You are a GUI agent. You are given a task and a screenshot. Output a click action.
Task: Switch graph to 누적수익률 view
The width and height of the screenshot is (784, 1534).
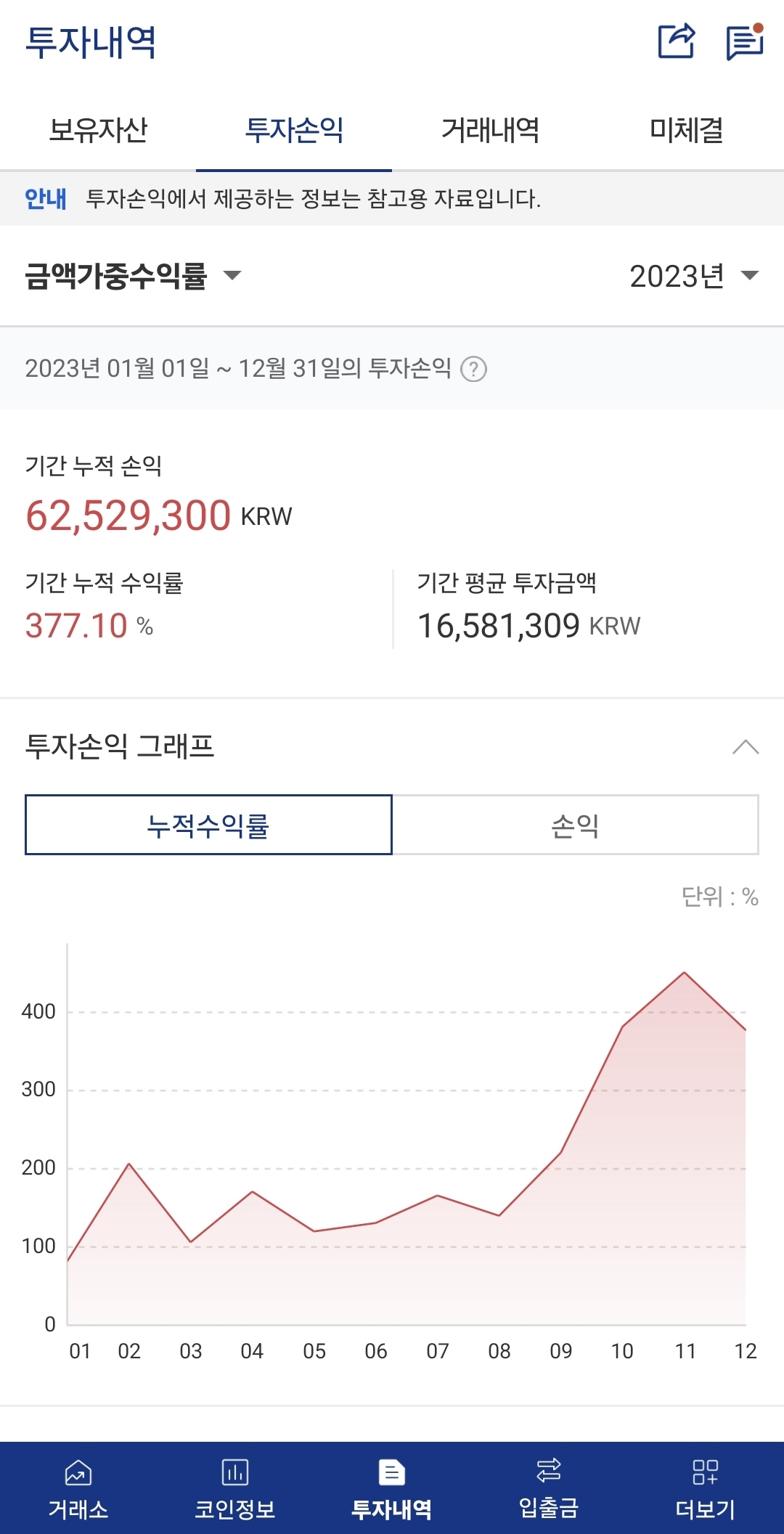click(x=208, y=825)
